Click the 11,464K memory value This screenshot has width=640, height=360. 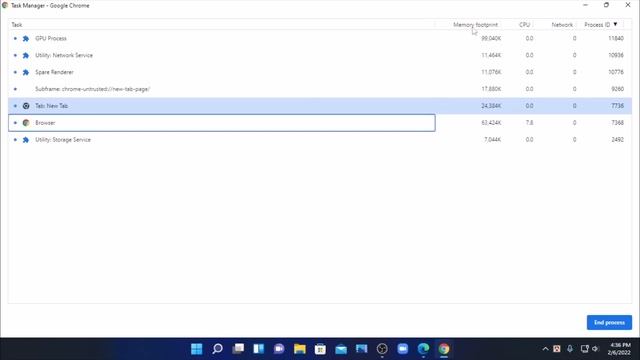[491, 56]
